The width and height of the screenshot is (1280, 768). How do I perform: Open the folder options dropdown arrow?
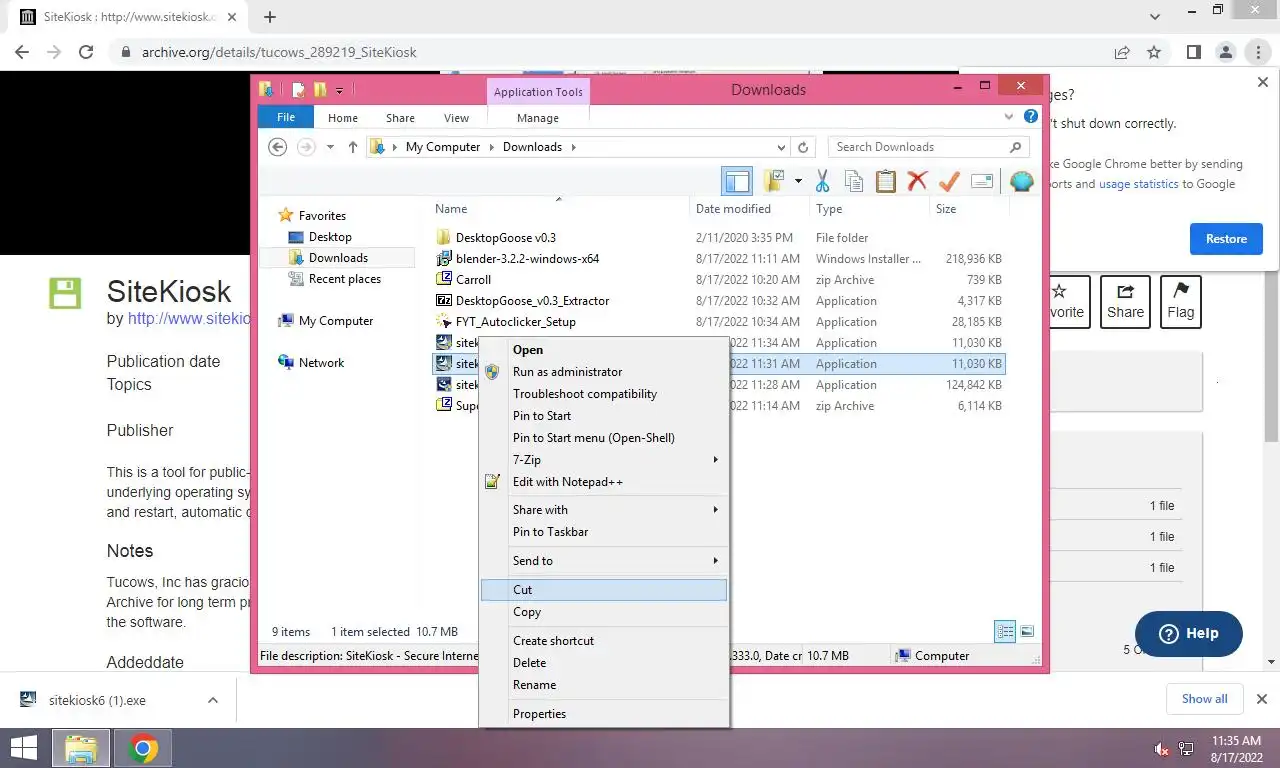click(x=798, y=181)
